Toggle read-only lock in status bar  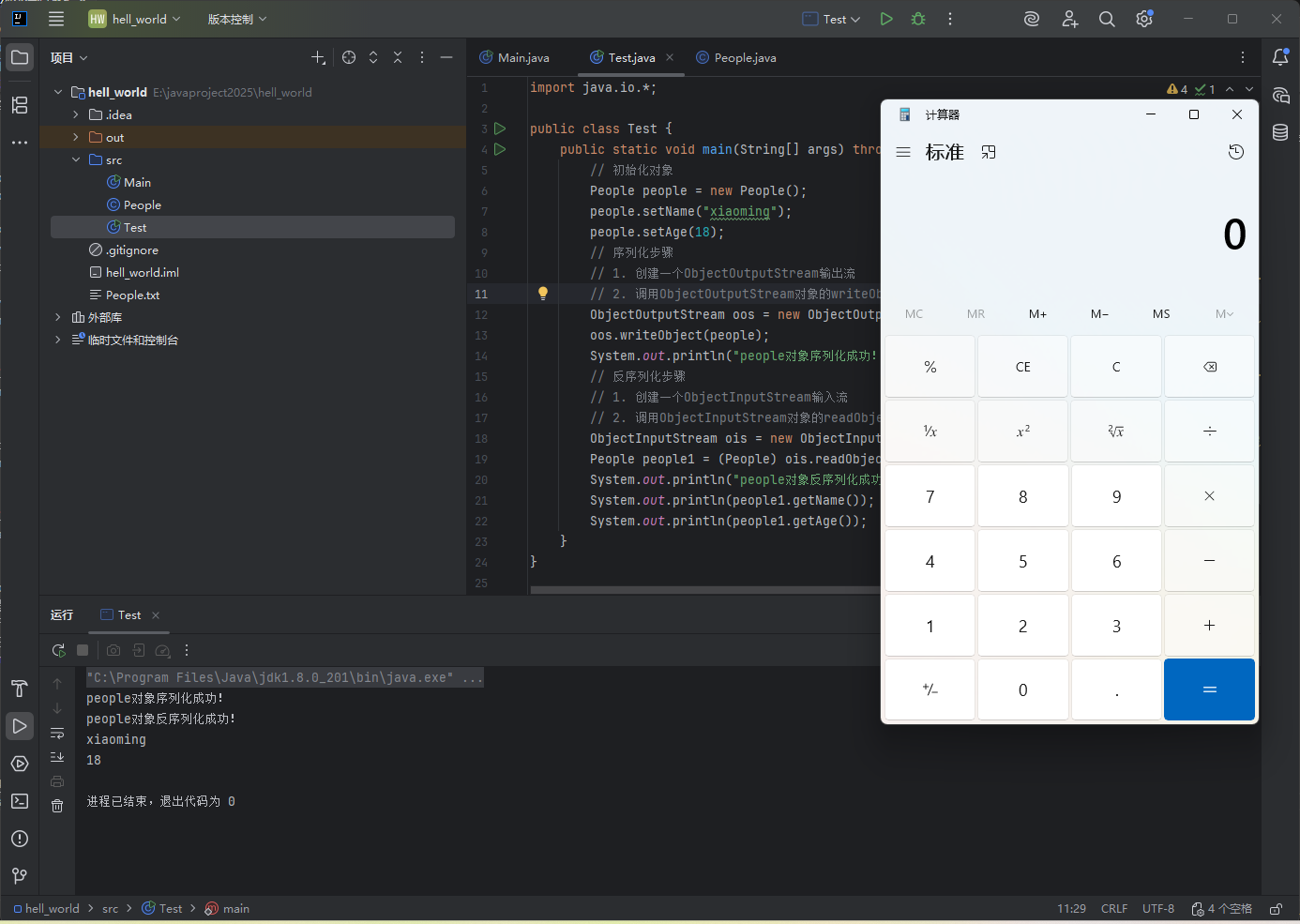[x=1276, y=908]
